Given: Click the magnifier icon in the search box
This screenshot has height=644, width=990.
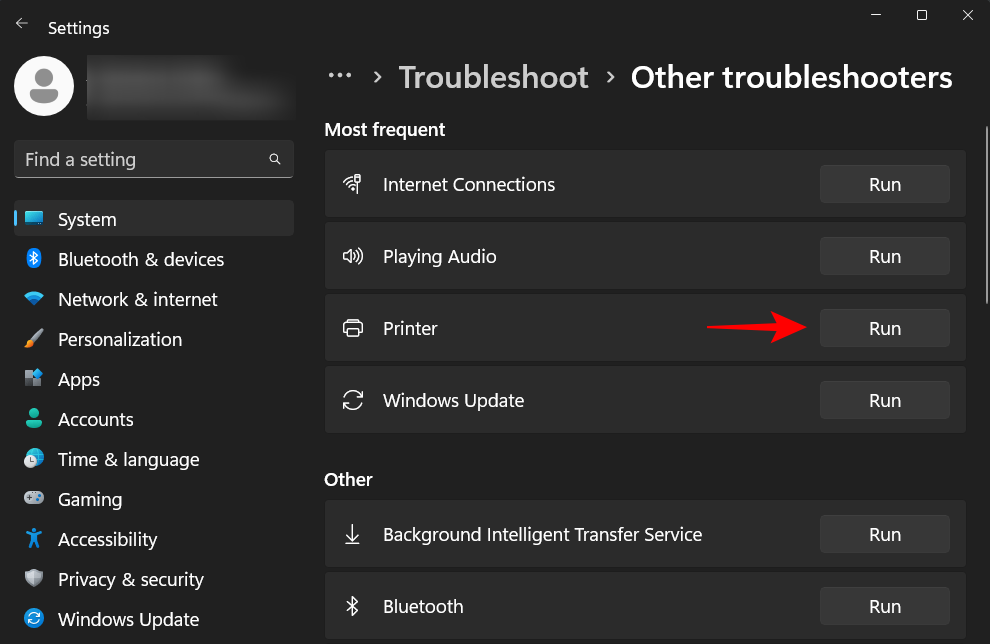Looking at the screenshot, I should [x=275, y=159].
